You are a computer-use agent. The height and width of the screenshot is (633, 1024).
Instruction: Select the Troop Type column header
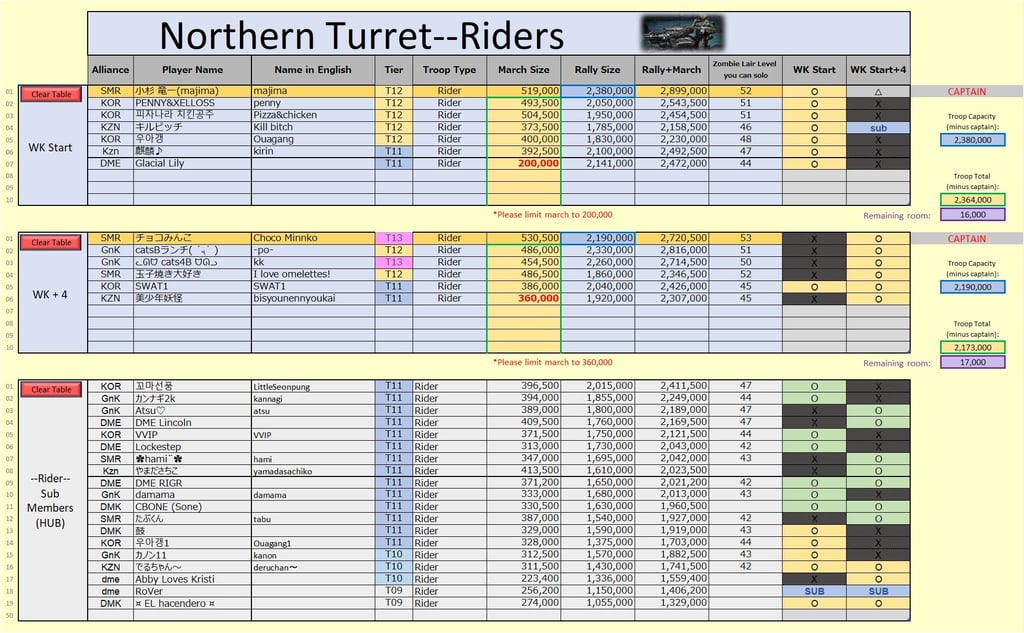(449, 70)
